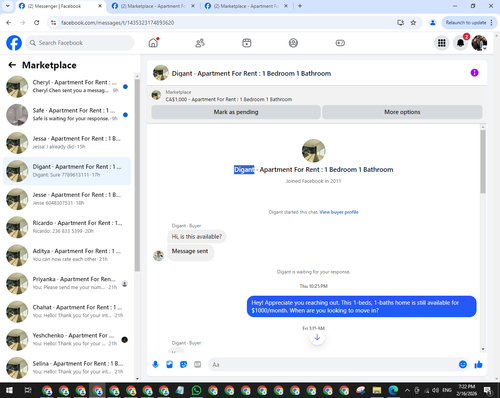Open the Video/Reels icon in top navigation
Screen dimensions: 500x398
pos(247,43)
